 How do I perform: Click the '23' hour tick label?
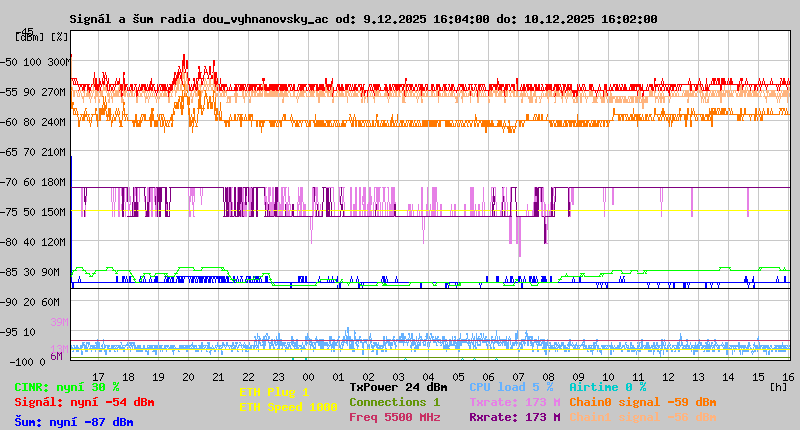pos(278,377)
